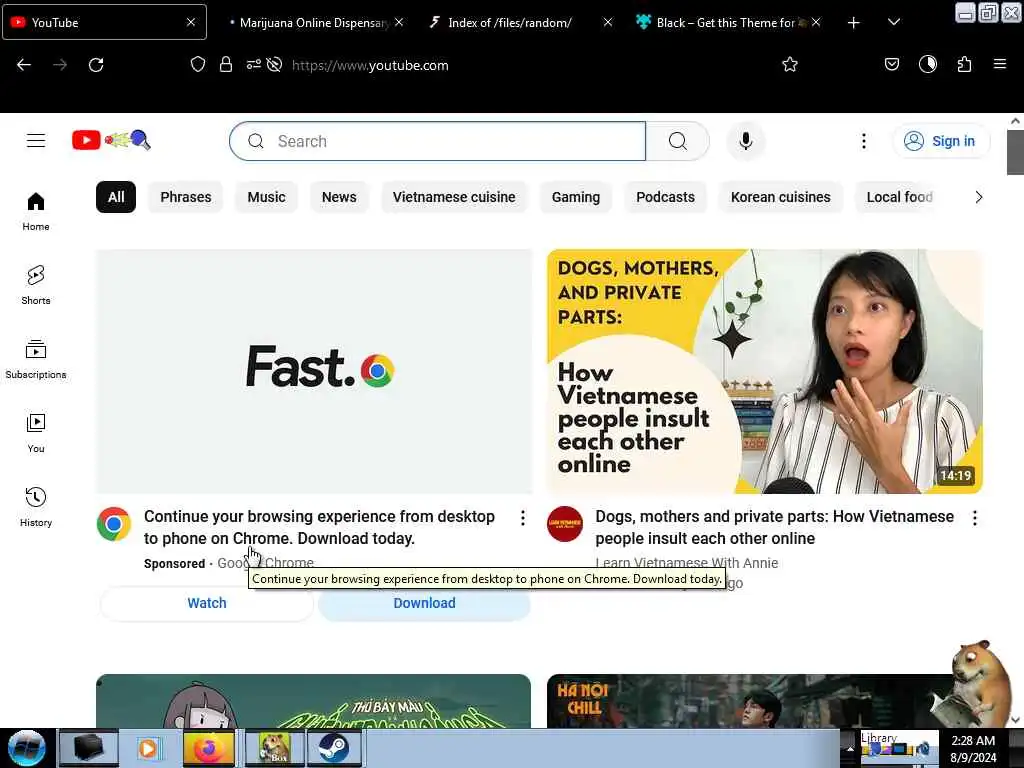Select the Korean cuisines chip

780,197
